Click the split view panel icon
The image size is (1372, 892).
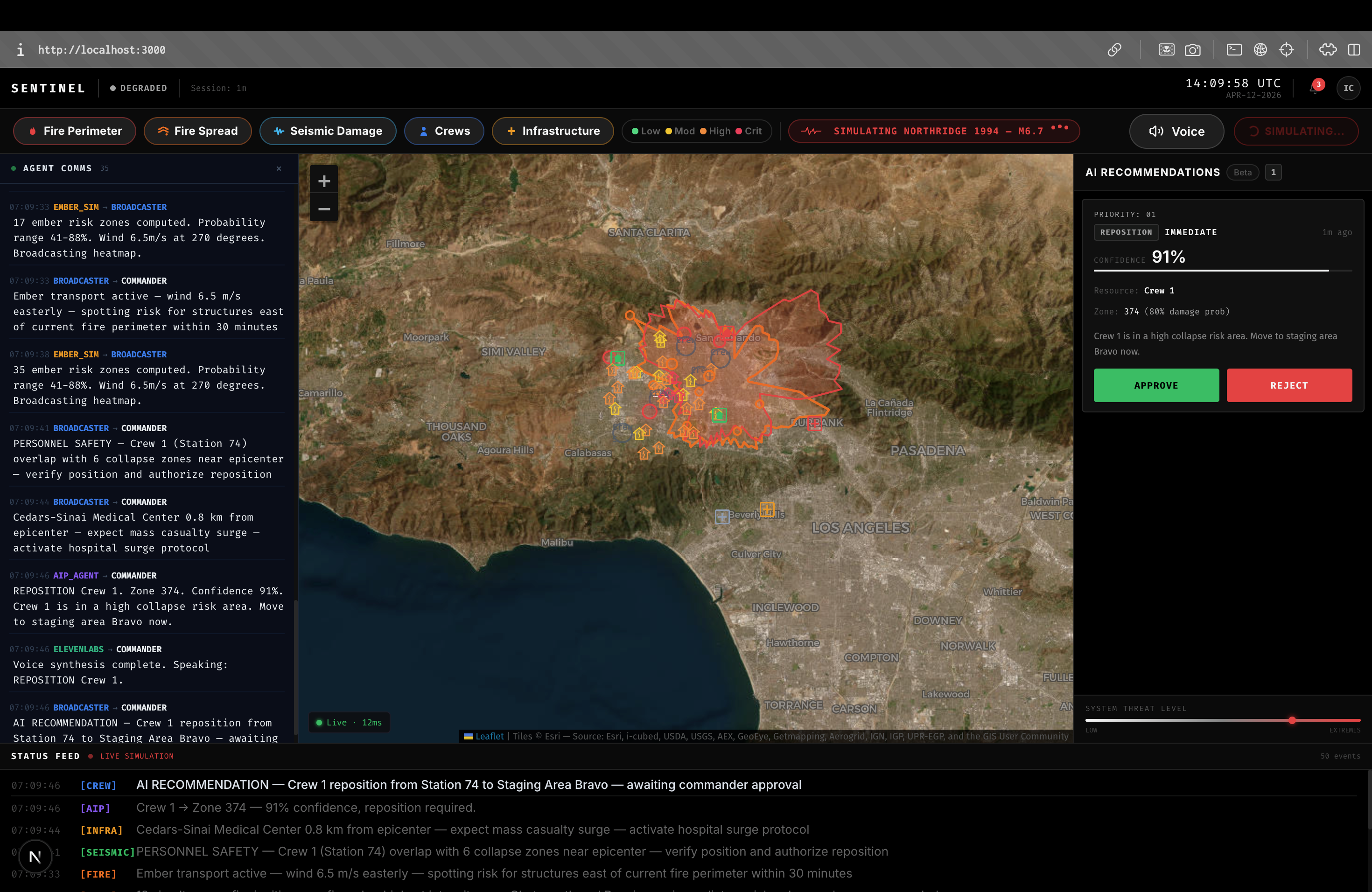tap(1354, 50)
